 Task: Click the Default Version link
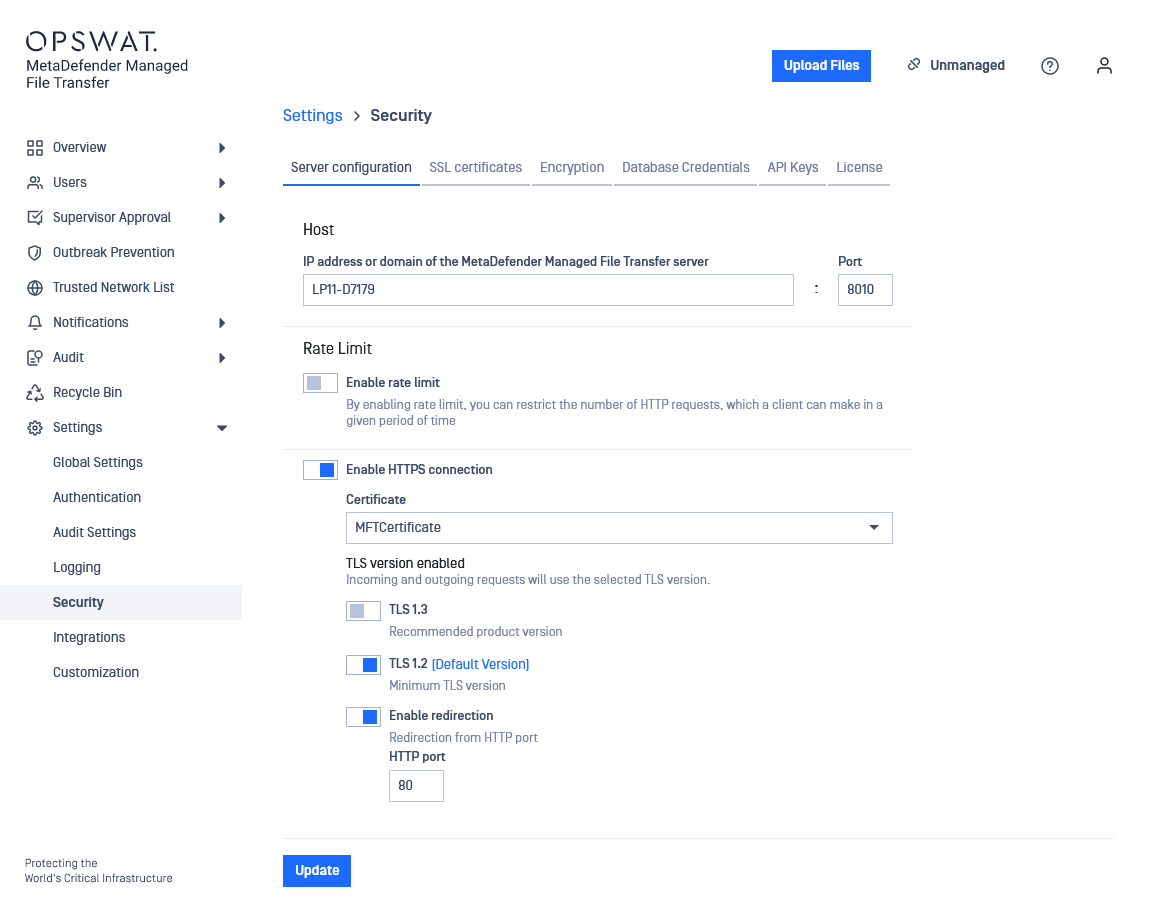[480, 664]
